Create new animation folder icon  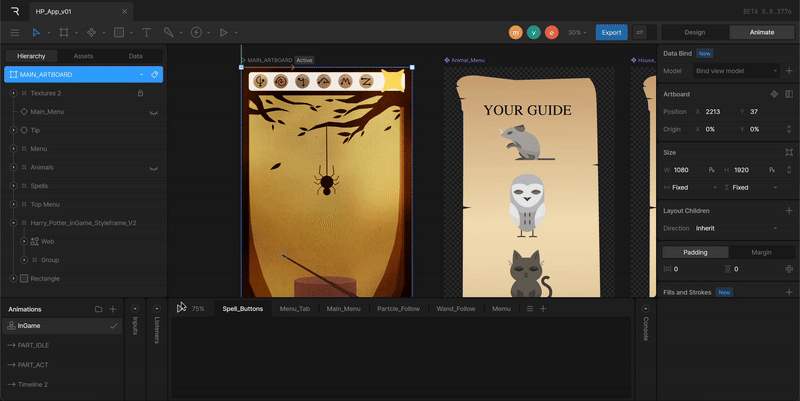(x=98, y=309)
